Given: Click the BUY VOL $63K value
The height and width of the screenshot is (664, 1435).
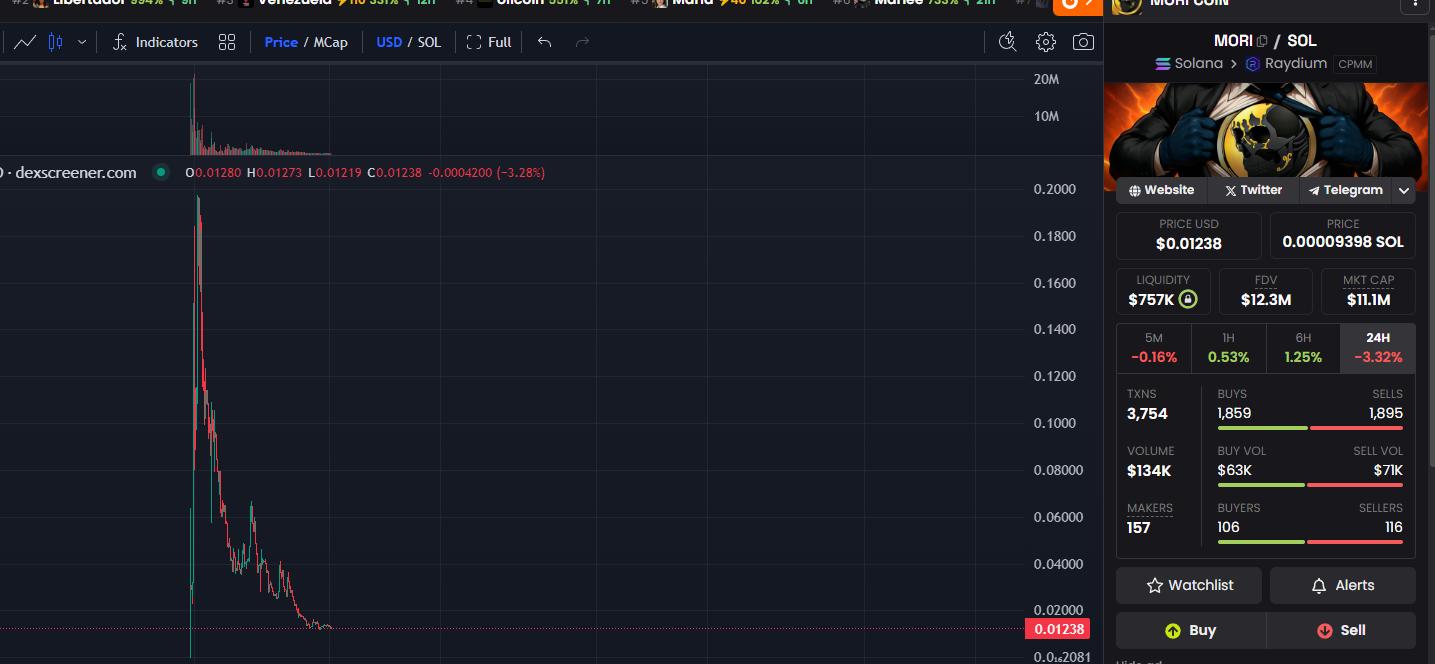Looking at the screenshot, I should (x=1234, y=470).
